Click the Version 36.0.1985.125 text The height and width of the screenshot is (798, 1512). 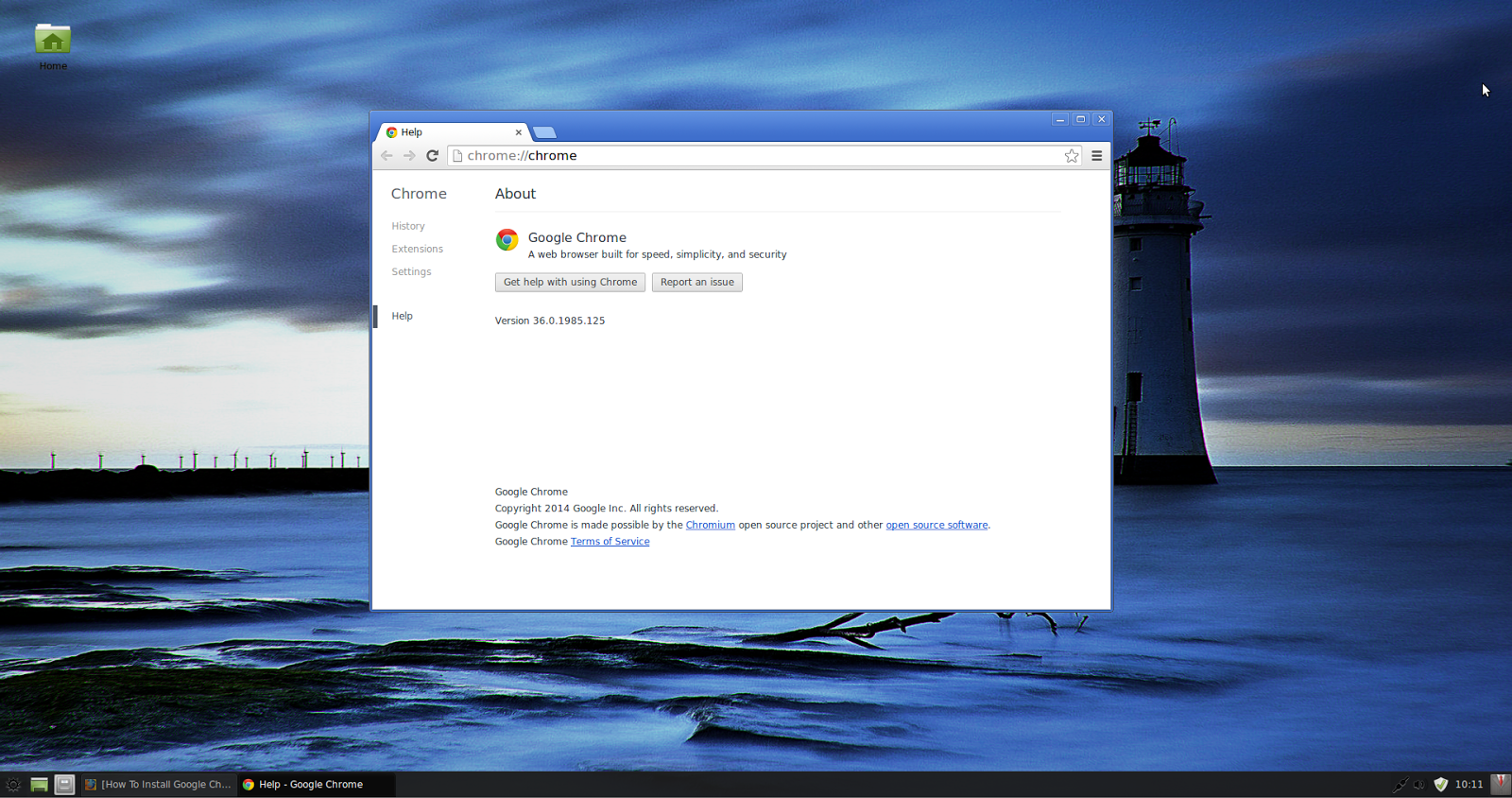[x=550, y=321]
